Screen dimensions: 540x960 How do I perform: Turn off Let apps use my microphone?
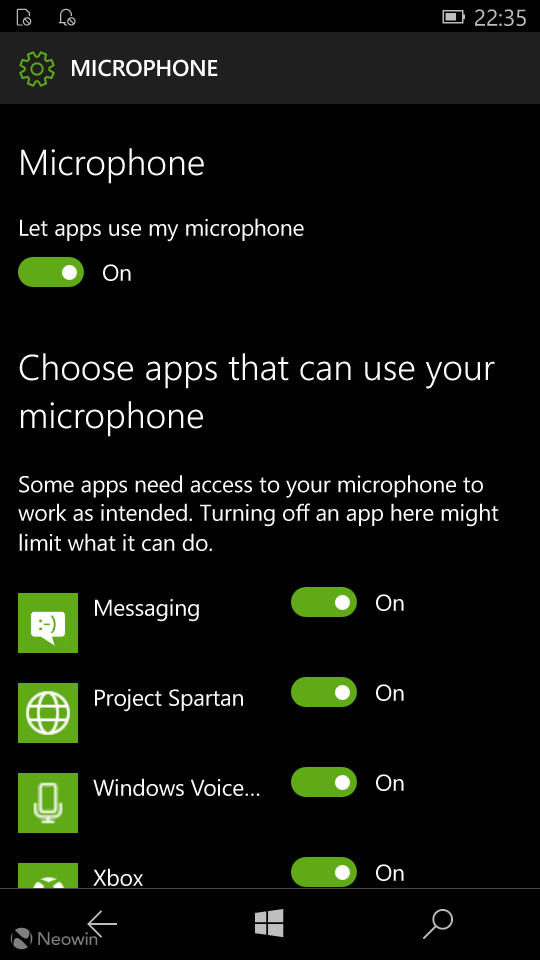(x=51, y=272)
